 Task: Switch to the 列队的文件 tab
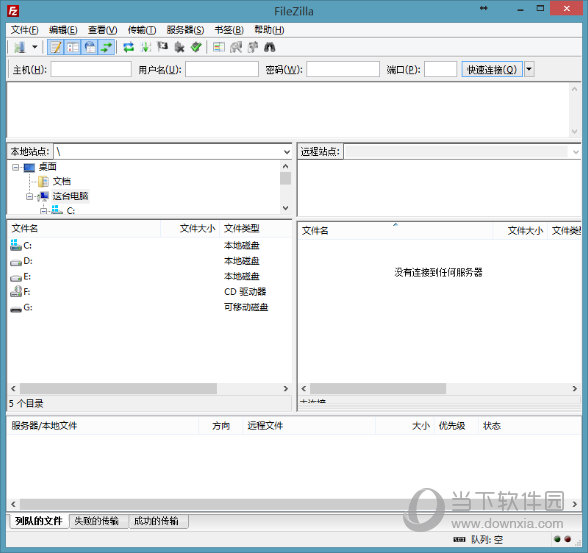[x=39, y=521]
